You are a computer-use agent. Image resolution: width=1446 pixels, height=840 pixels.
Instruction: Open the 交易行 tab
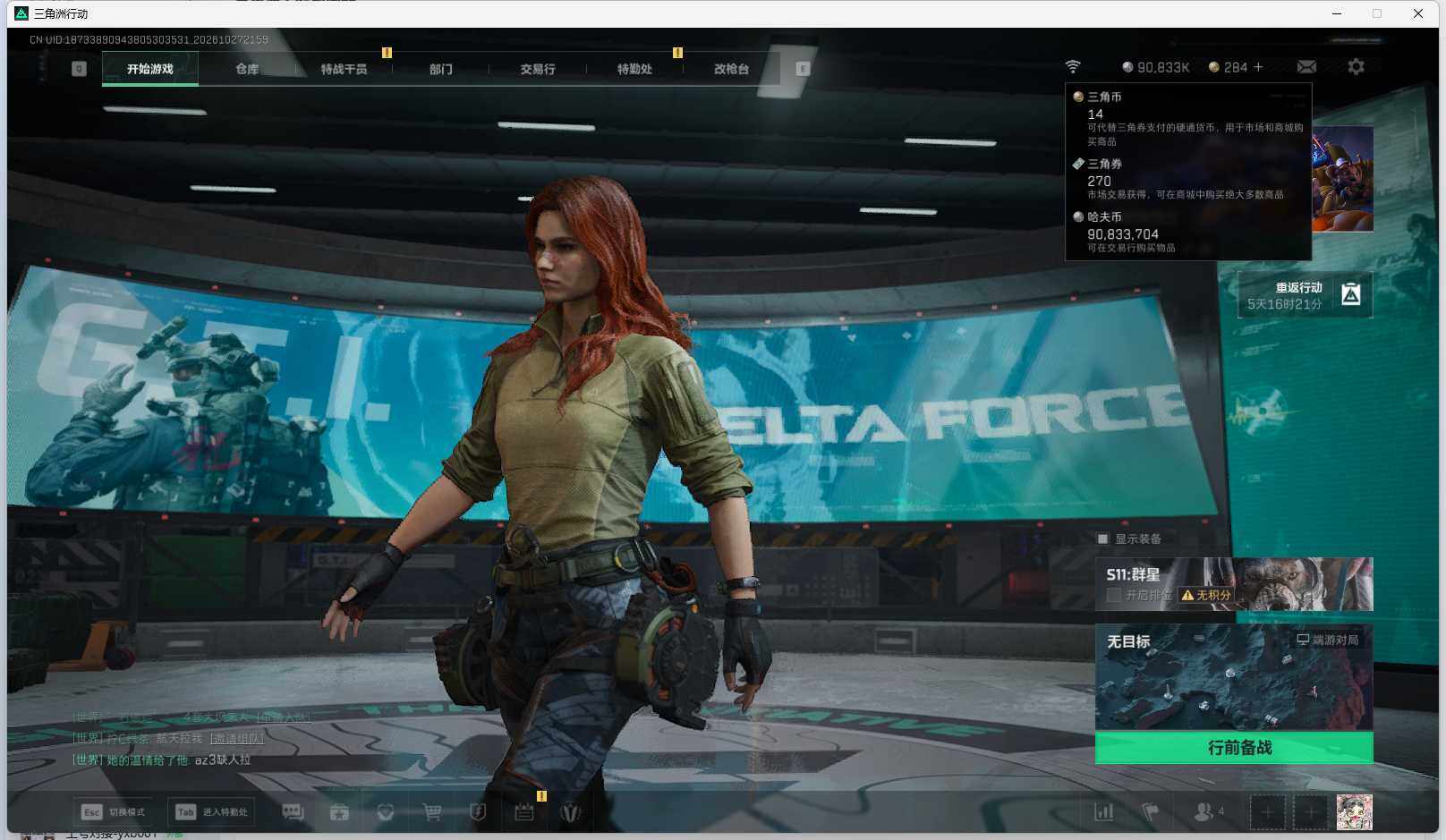(538, 69)
